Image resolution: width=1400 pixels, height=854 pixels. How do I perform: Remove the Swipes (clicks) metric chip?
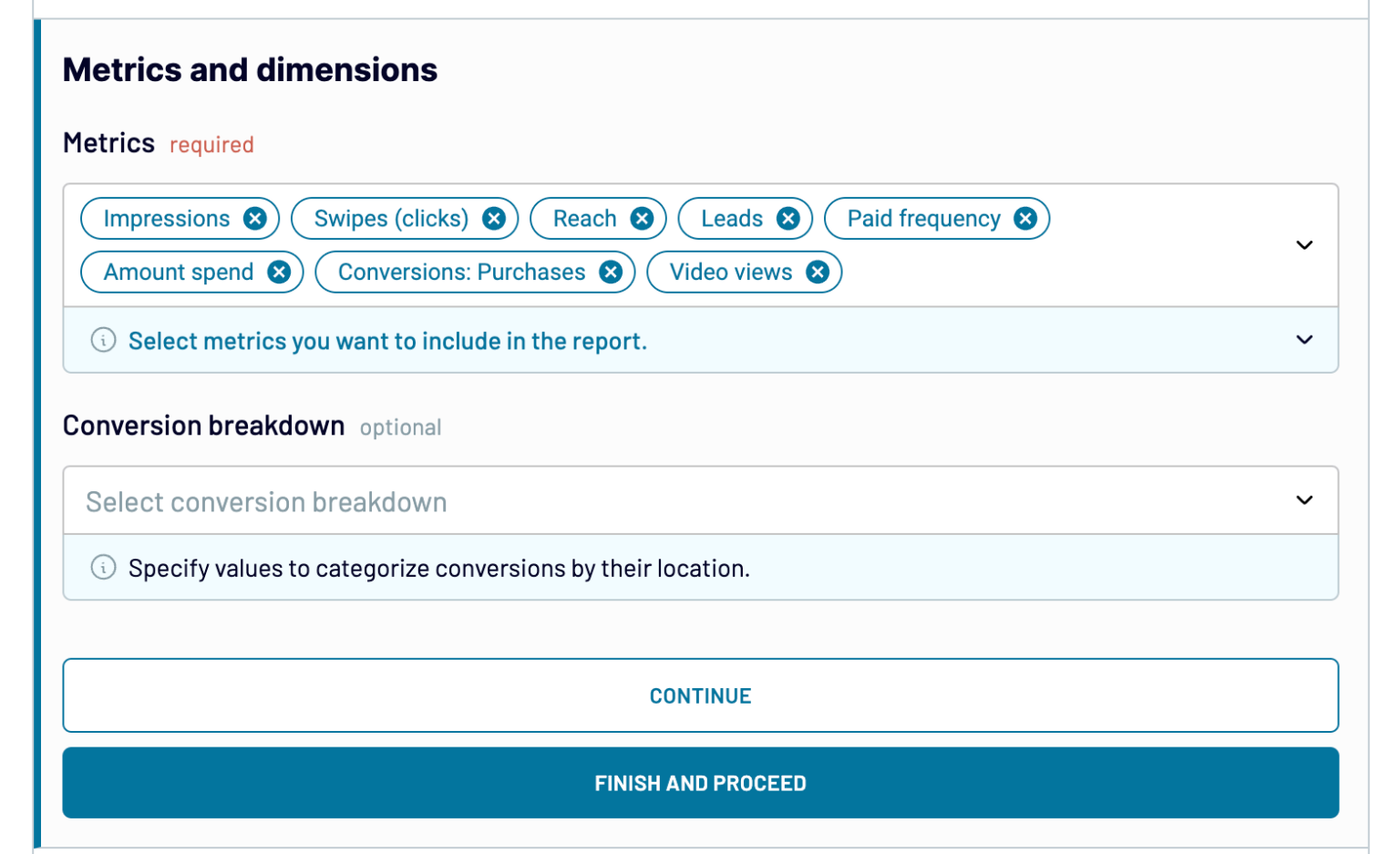[x=494, y=219]
